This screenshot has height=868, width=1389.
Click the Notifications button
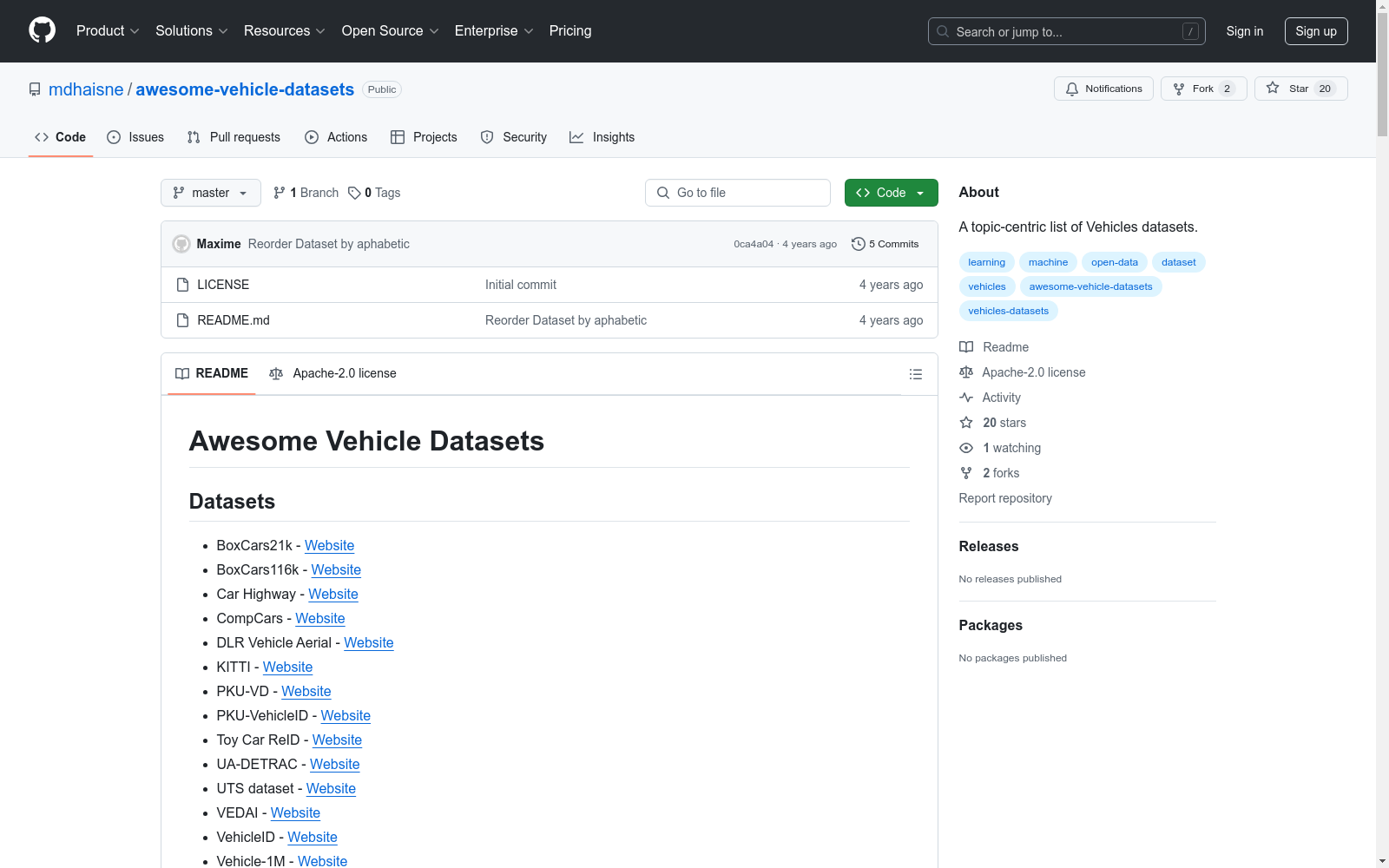click(x=1103, y=89)
